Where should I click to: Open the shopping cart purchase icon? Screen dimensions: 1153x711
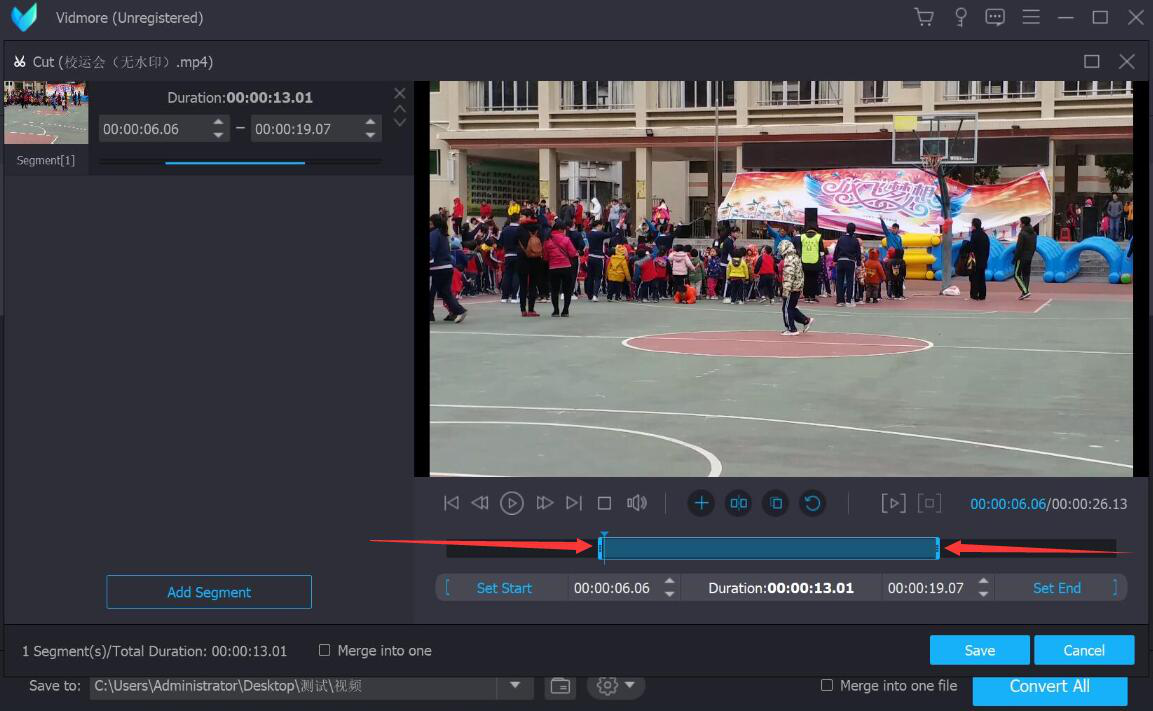(924, 17)
